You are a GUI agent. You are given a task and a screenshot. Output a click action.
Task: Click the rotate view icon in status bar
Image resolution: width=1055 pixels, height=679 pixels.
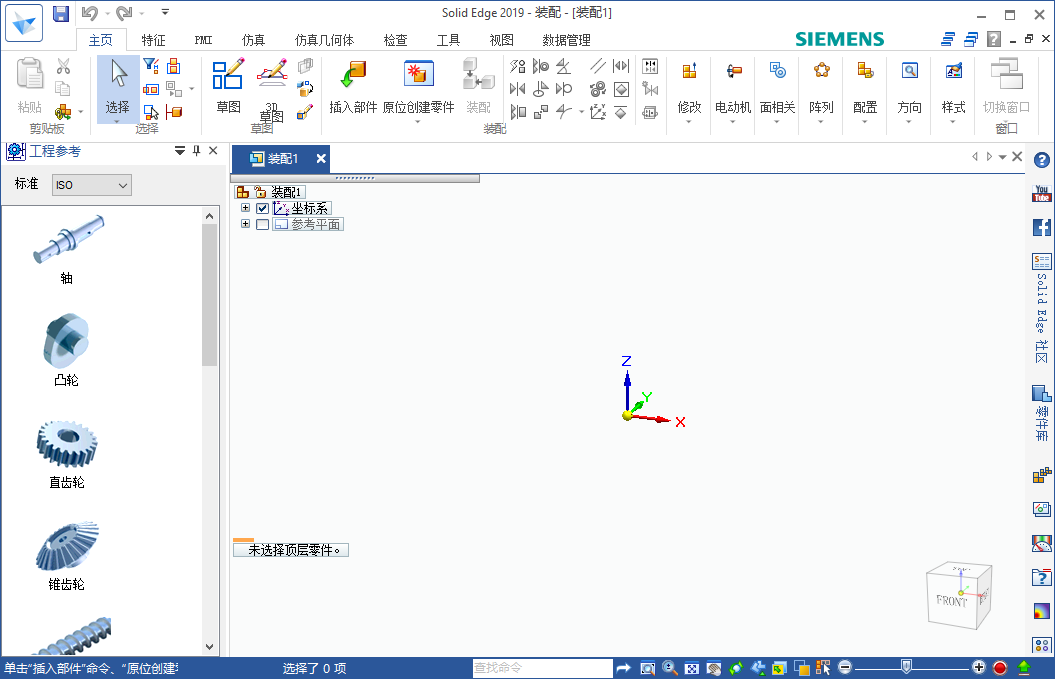click(736, 668)
